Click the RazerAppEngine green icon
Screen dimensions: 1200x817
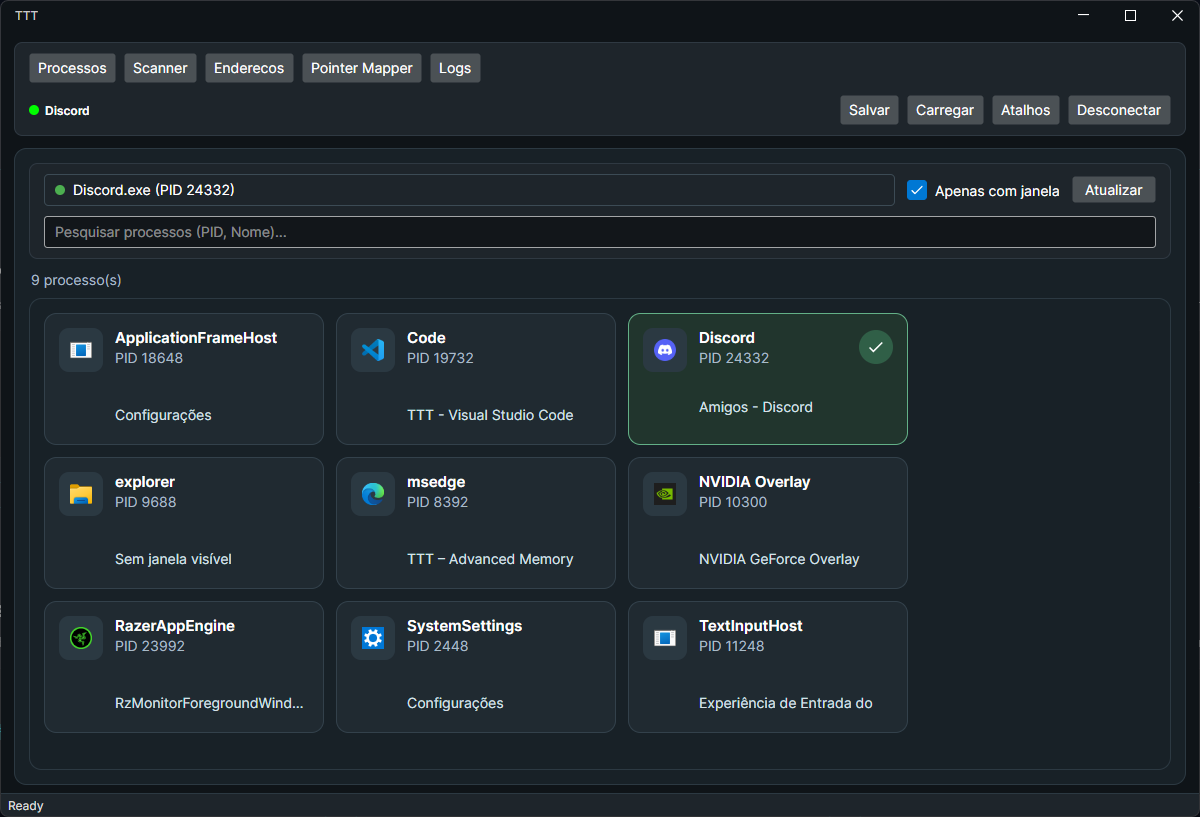click(80, 638)
